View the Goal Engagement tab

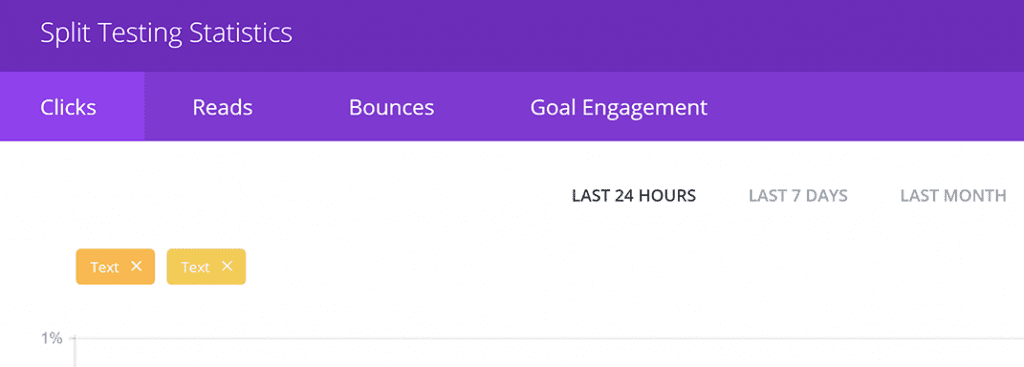(618, 107)
